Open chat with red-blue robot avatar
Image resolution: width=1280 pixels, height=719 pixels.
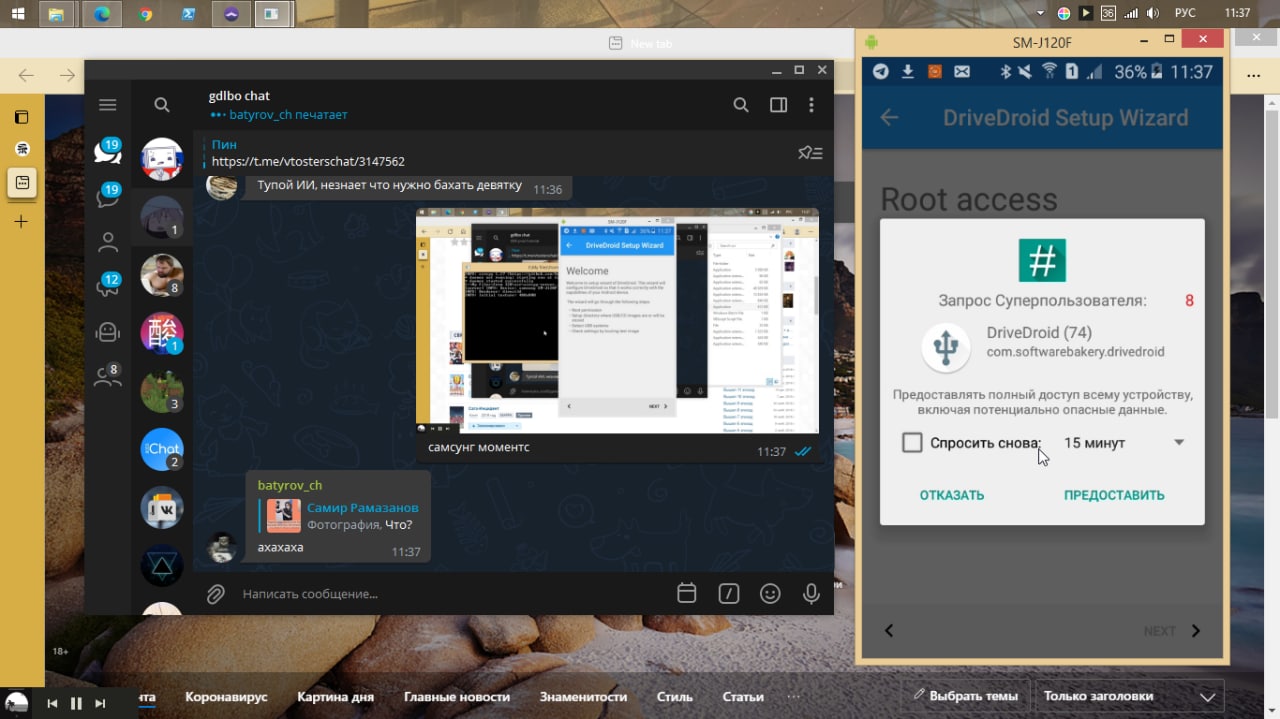[x=161, y=159]
